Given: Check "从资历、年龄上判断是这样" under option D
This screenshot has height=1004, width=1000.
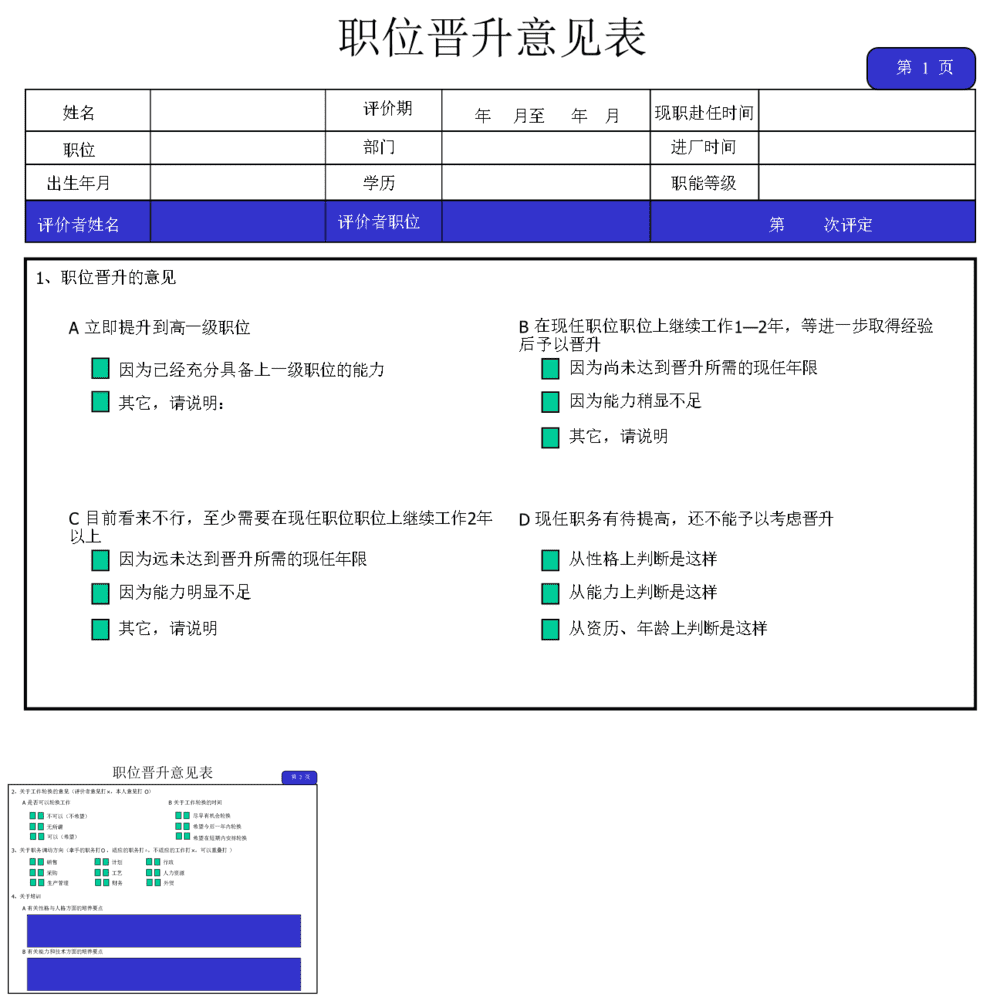Looking at the screenshot, I should pos(550,628).
